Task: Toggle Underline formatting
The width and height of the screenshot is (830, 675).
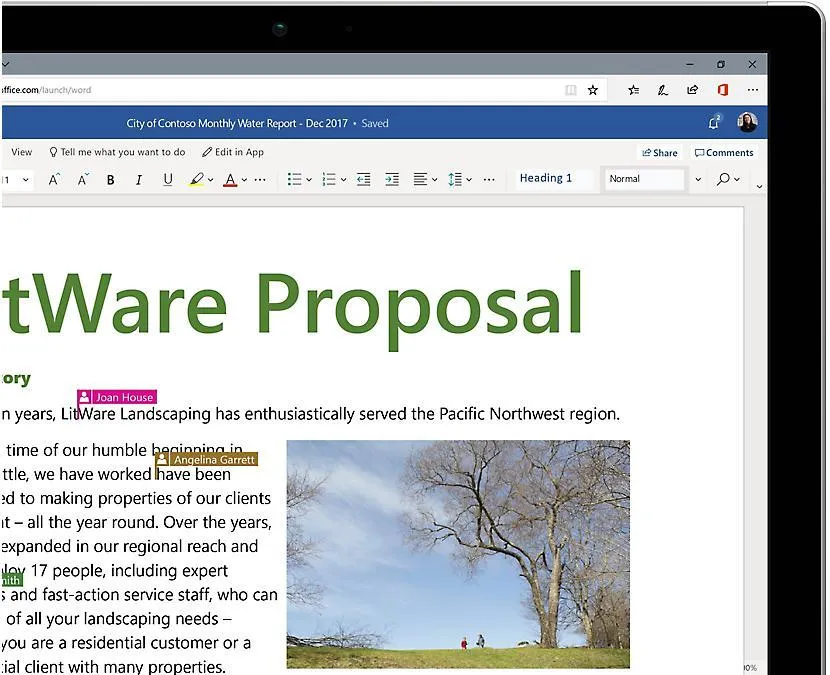Action: (168, 179)
